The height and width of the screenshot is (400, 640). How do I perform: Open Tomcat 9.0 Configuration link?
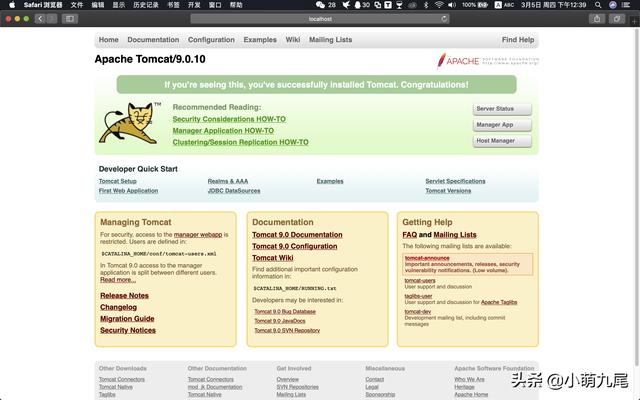click(x=294, y=246)
